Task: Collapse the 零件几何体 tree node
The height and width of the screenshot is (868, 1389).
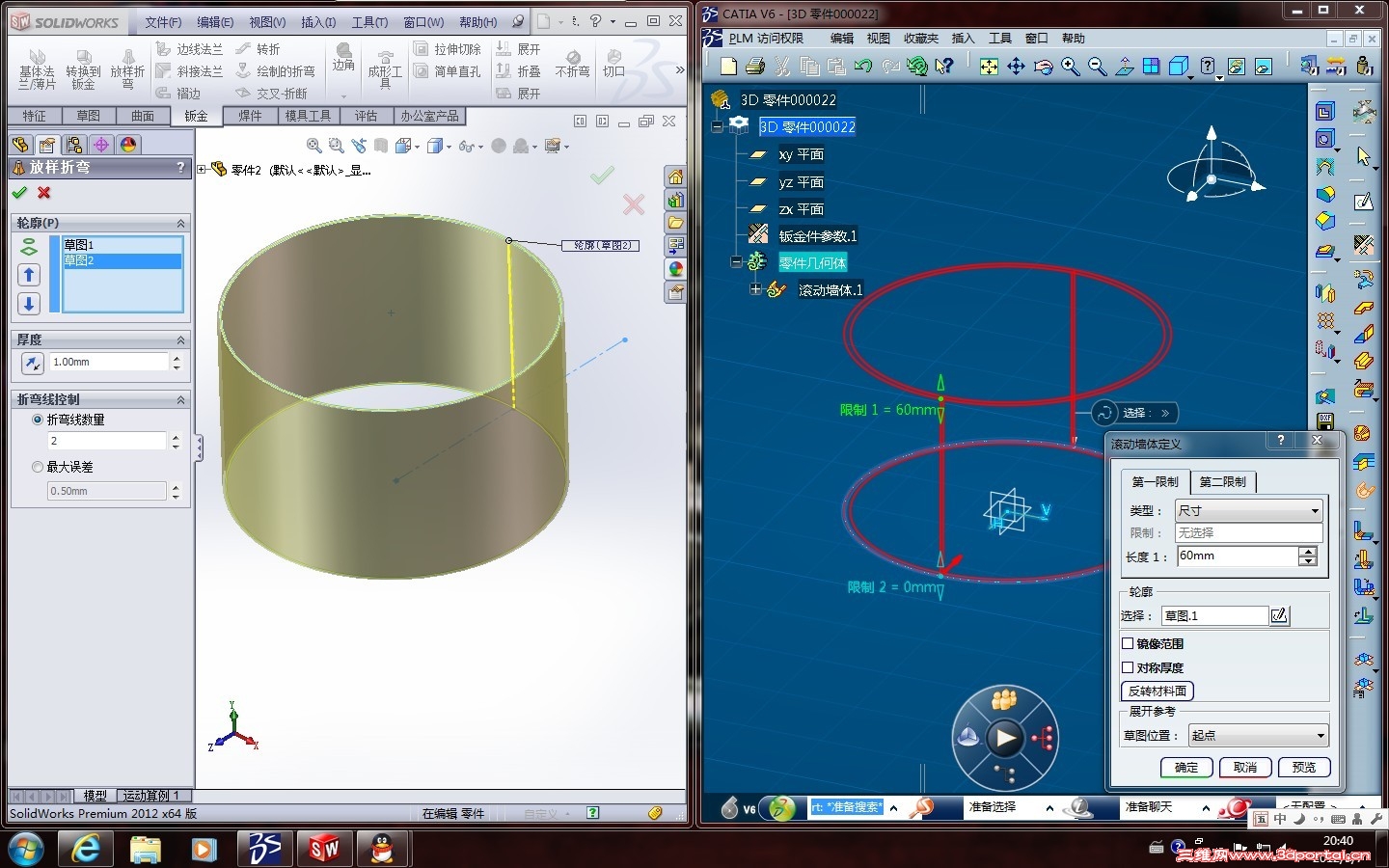Action: 736,262
